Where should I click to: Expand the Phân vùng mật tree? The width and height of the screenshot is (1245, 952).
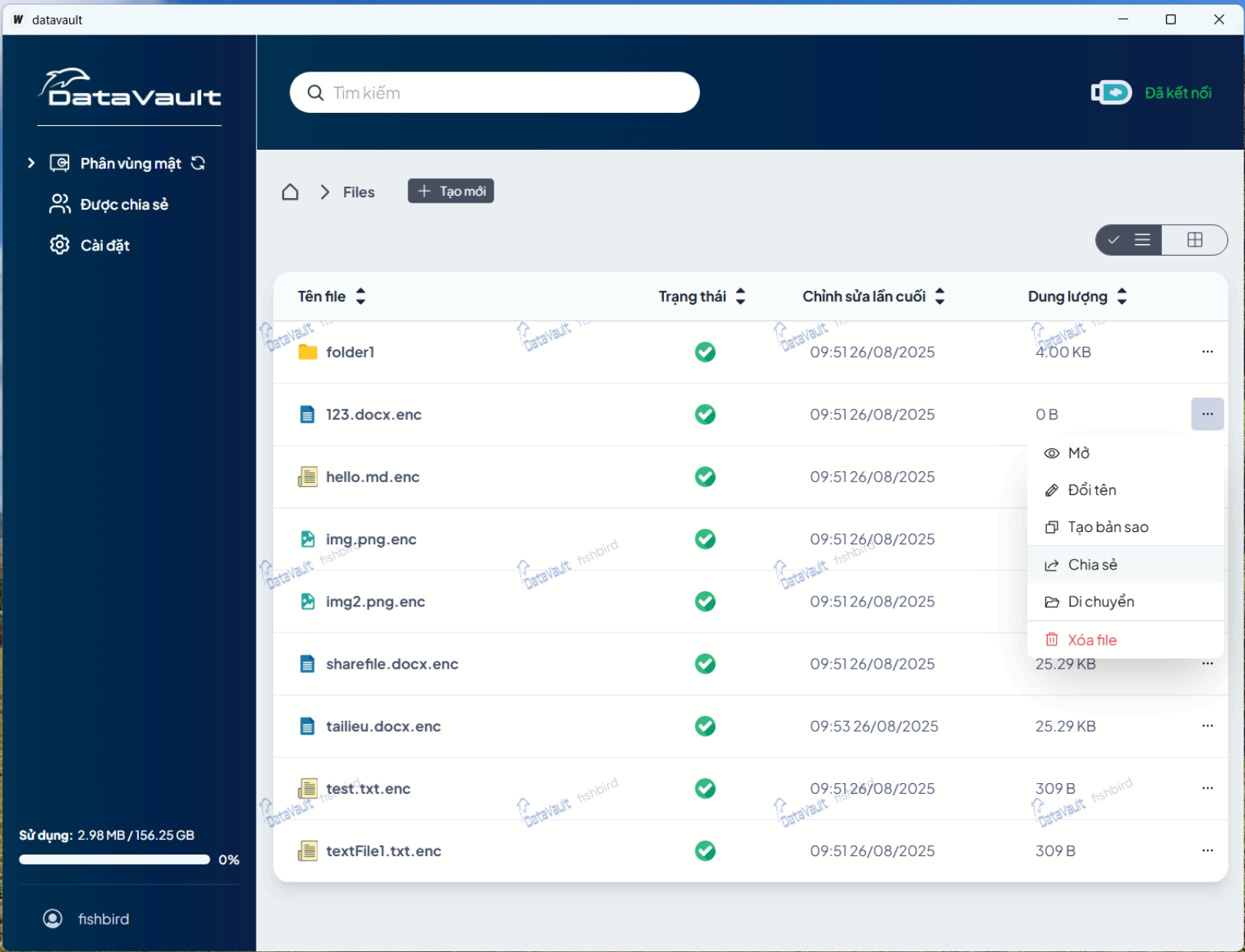tap(31, 163)
